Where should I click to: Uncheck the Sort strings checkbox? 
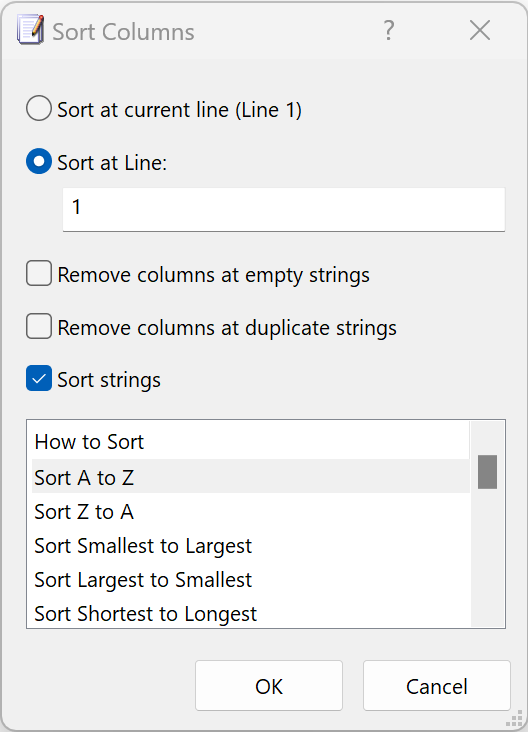(39, 379)
